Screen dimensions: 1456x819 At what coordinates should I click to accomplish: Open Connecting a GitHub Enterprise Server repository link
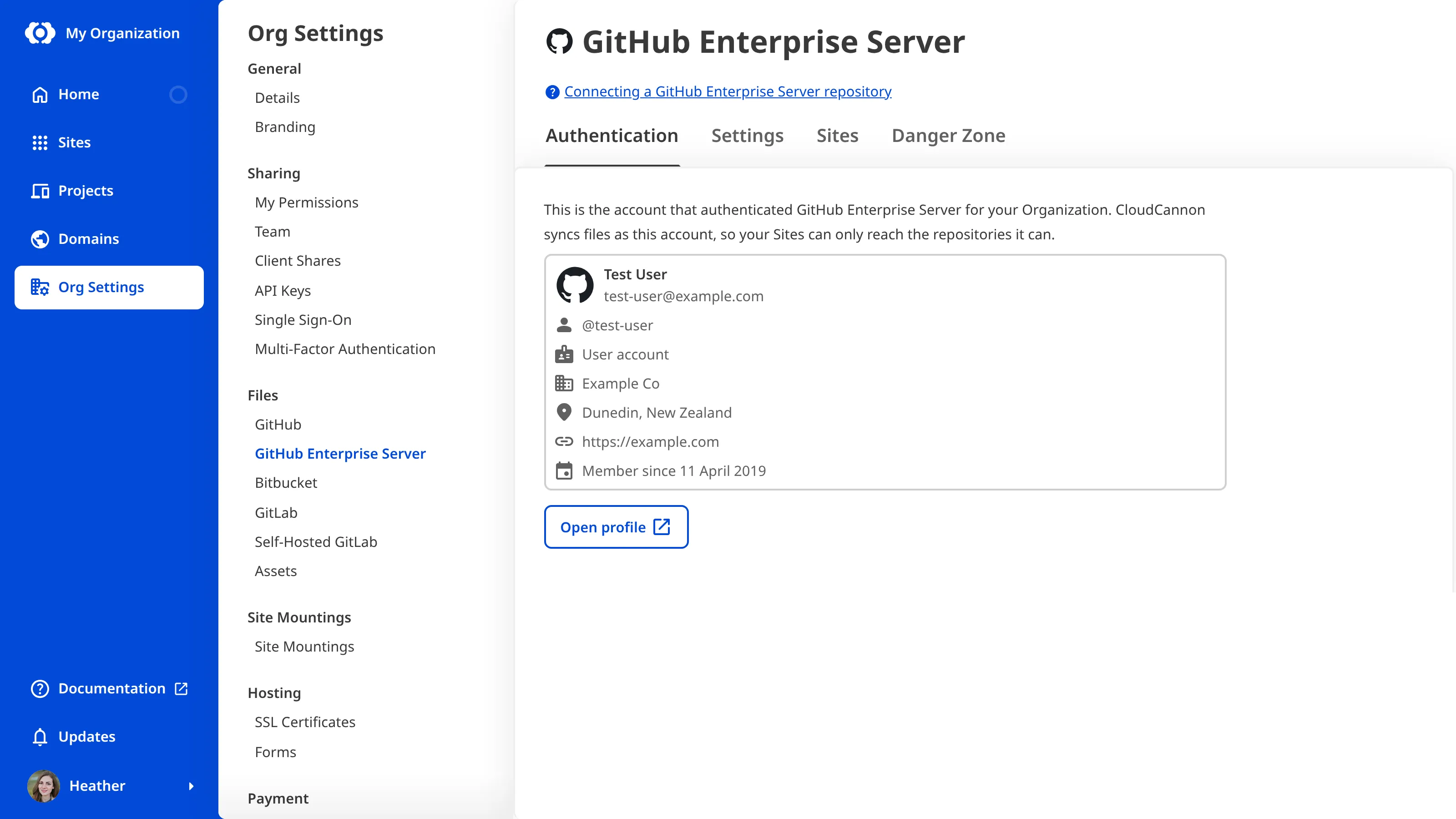728,91
